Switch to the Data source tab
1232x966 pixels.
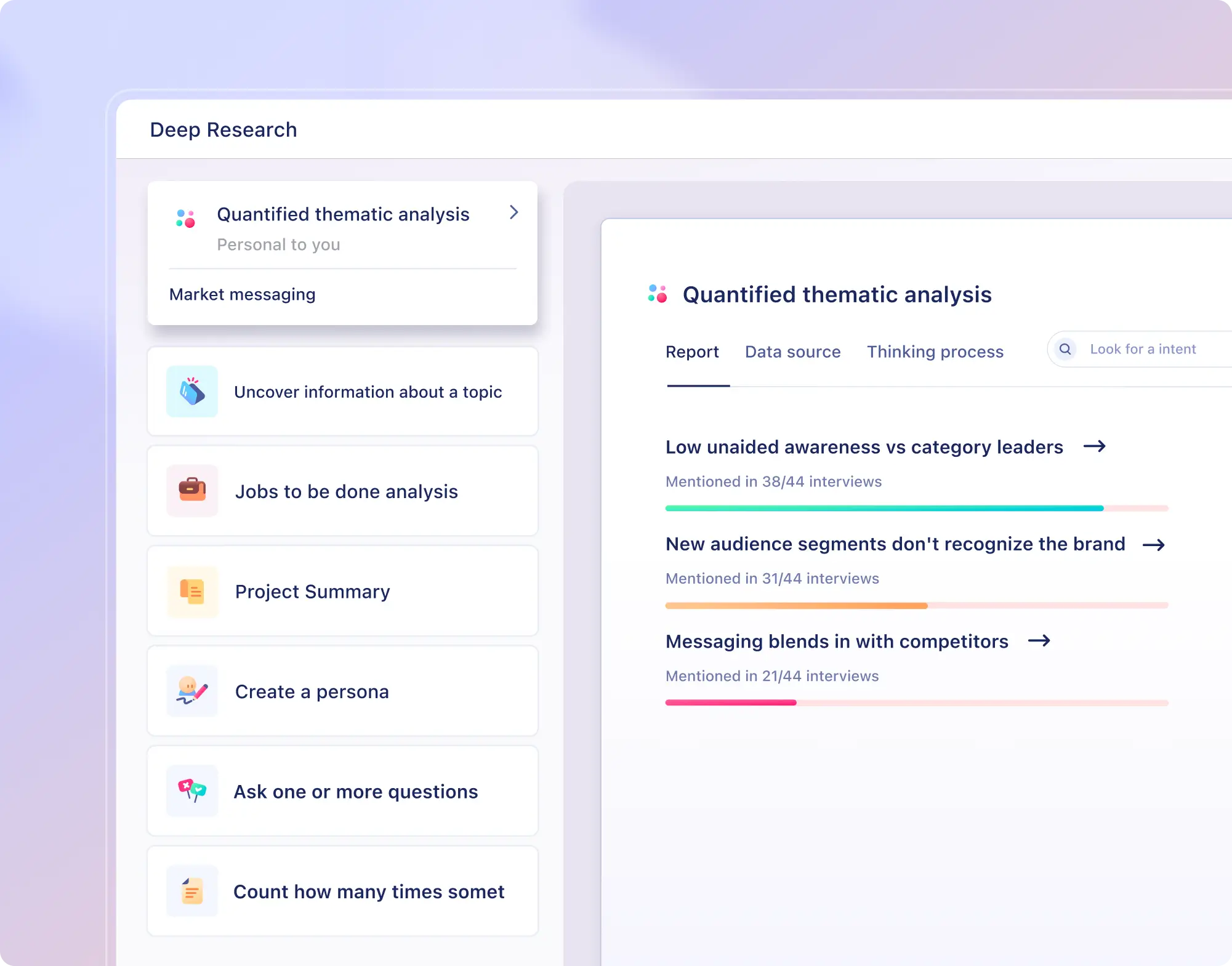[792, 352]
